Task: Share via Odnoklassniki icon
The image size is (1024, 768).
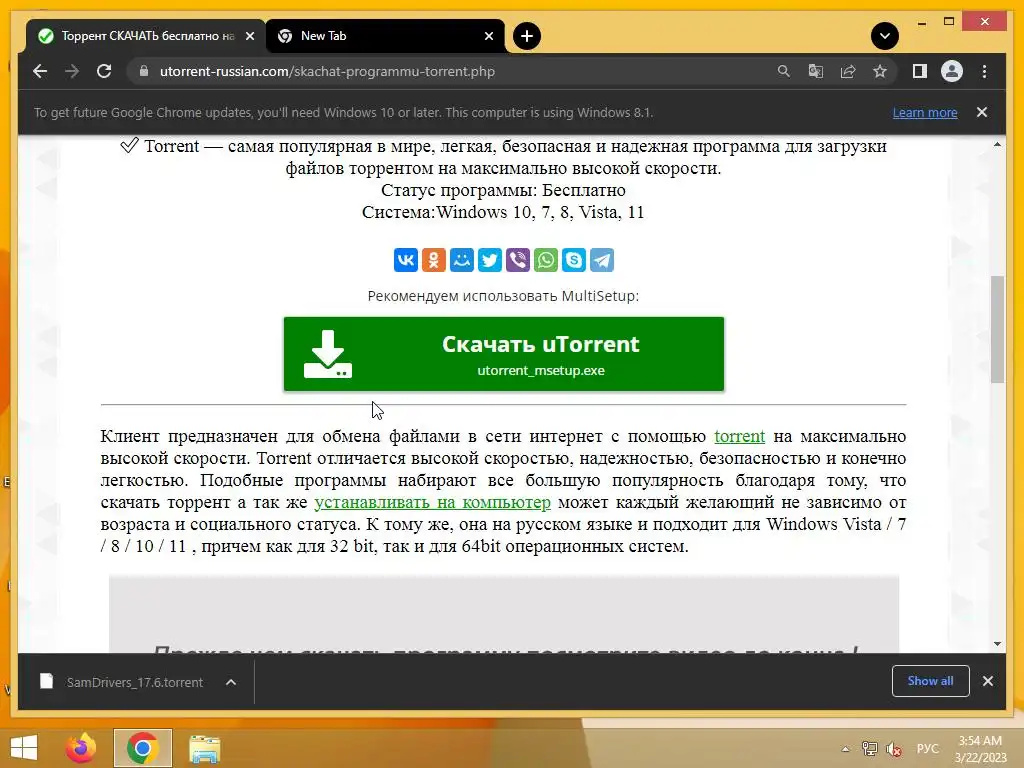Action: [x=434, y=260]
